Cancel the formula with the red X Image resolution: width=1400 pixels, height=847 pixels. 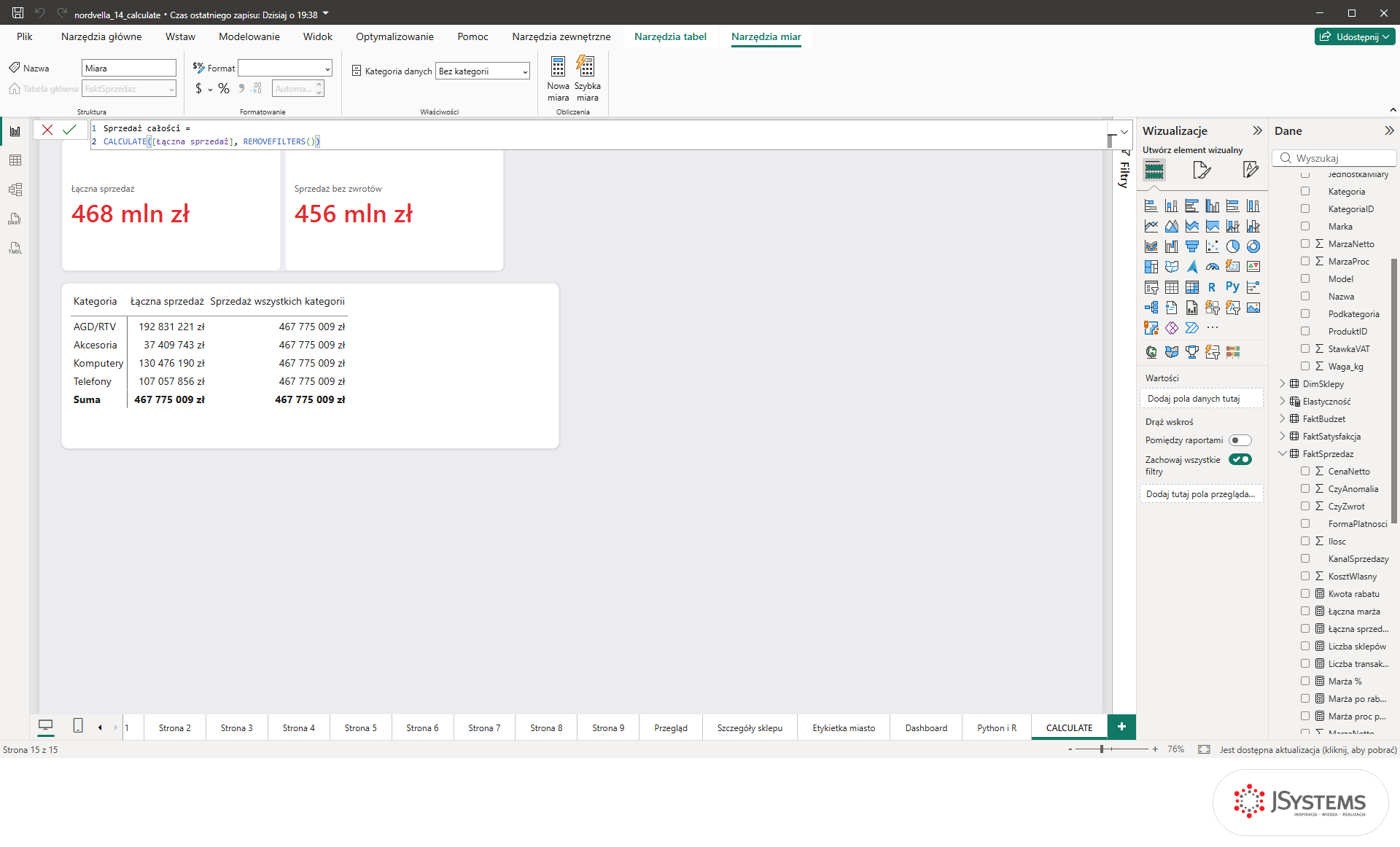(x=47, y=130)
